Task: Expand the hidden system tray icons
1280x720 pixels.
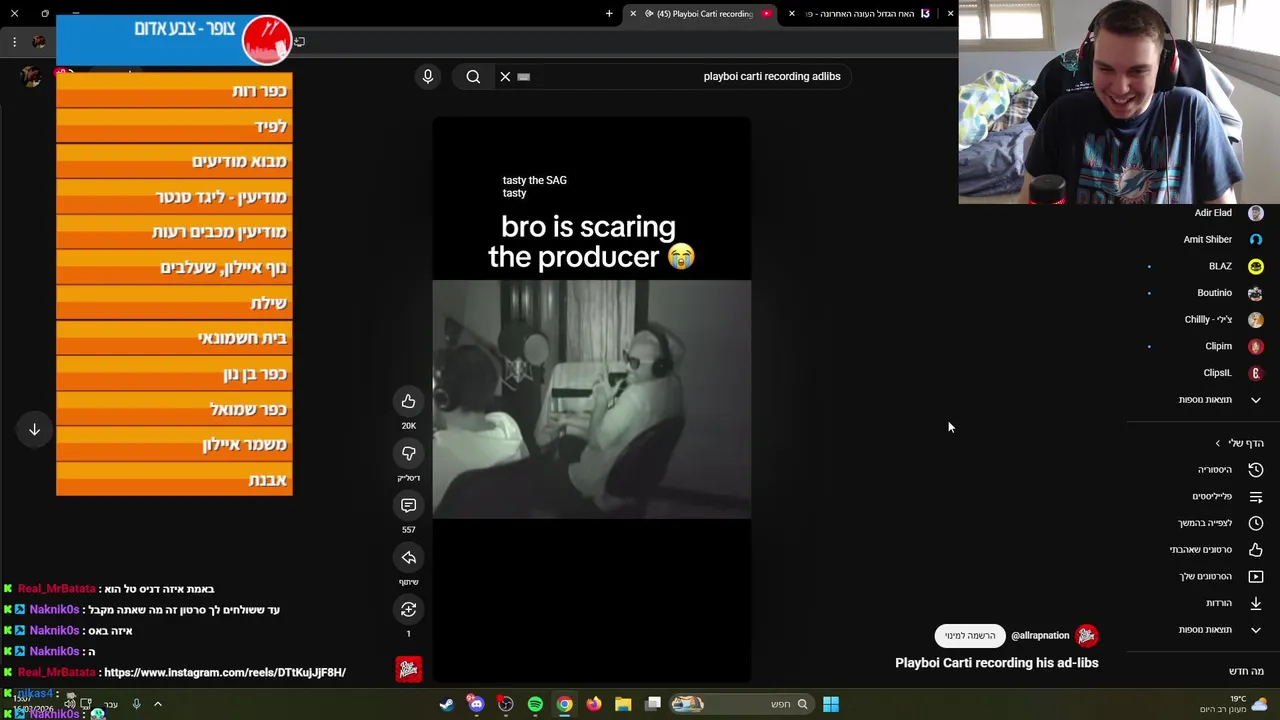Action: coord(157,704)
